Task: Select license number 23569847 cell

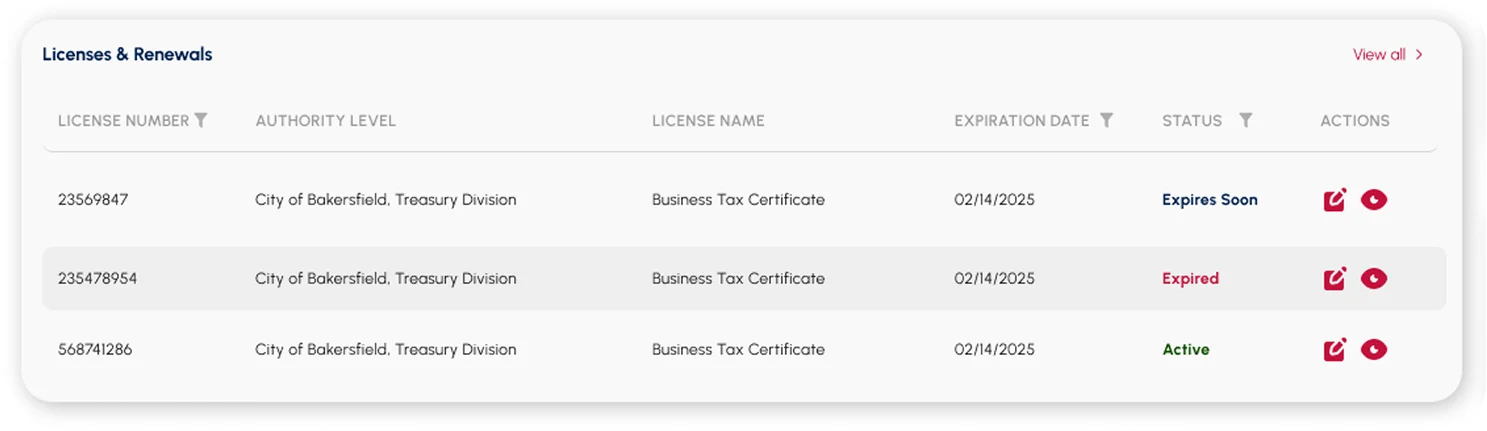Action: 93,200
